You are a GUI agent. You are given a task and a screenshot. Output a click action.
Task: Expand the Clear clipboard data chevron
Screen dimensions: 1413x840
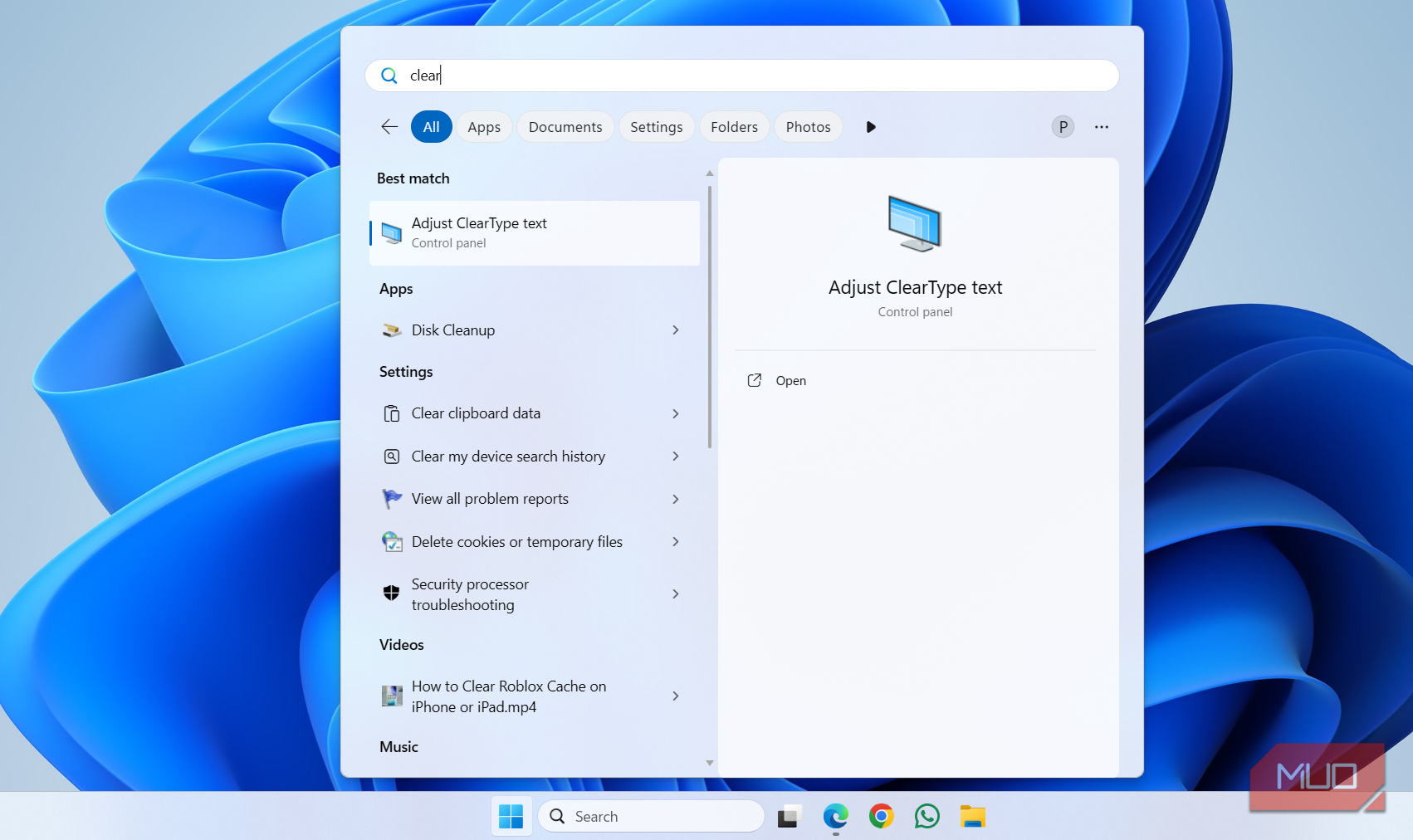676,413
